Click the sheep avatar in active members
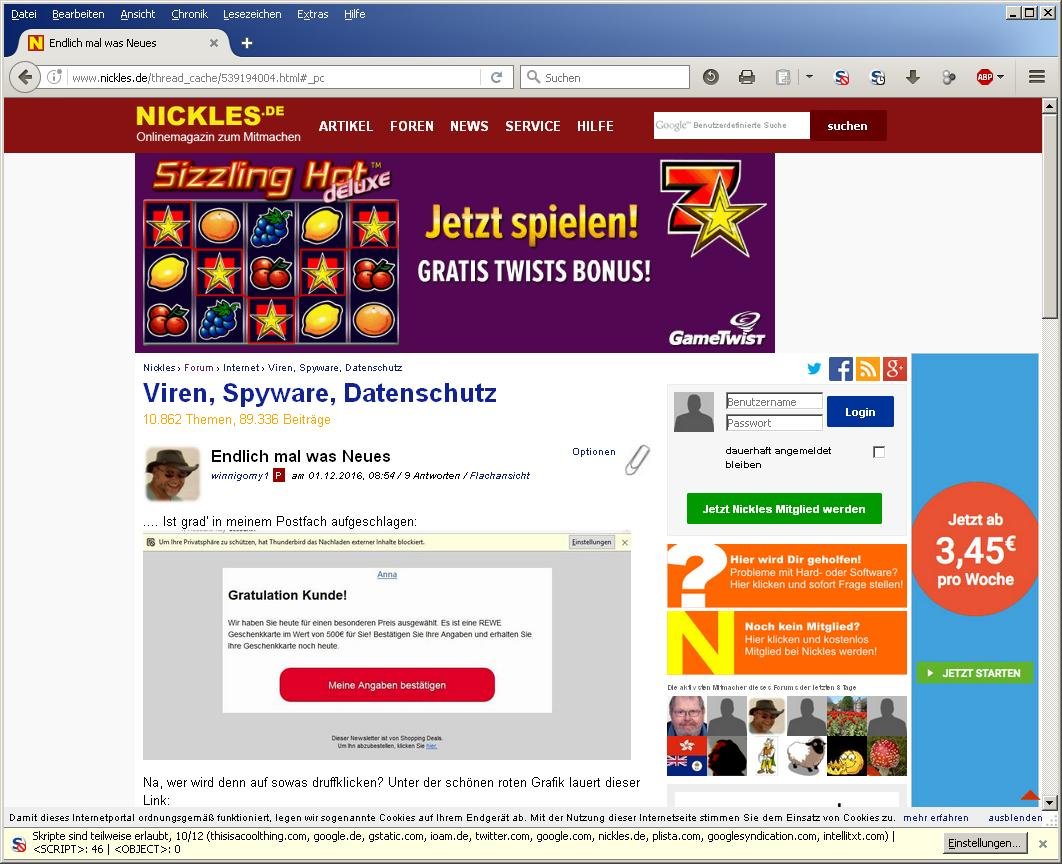The height and width of the screenshot is (864, 1062). coord(806,756)
